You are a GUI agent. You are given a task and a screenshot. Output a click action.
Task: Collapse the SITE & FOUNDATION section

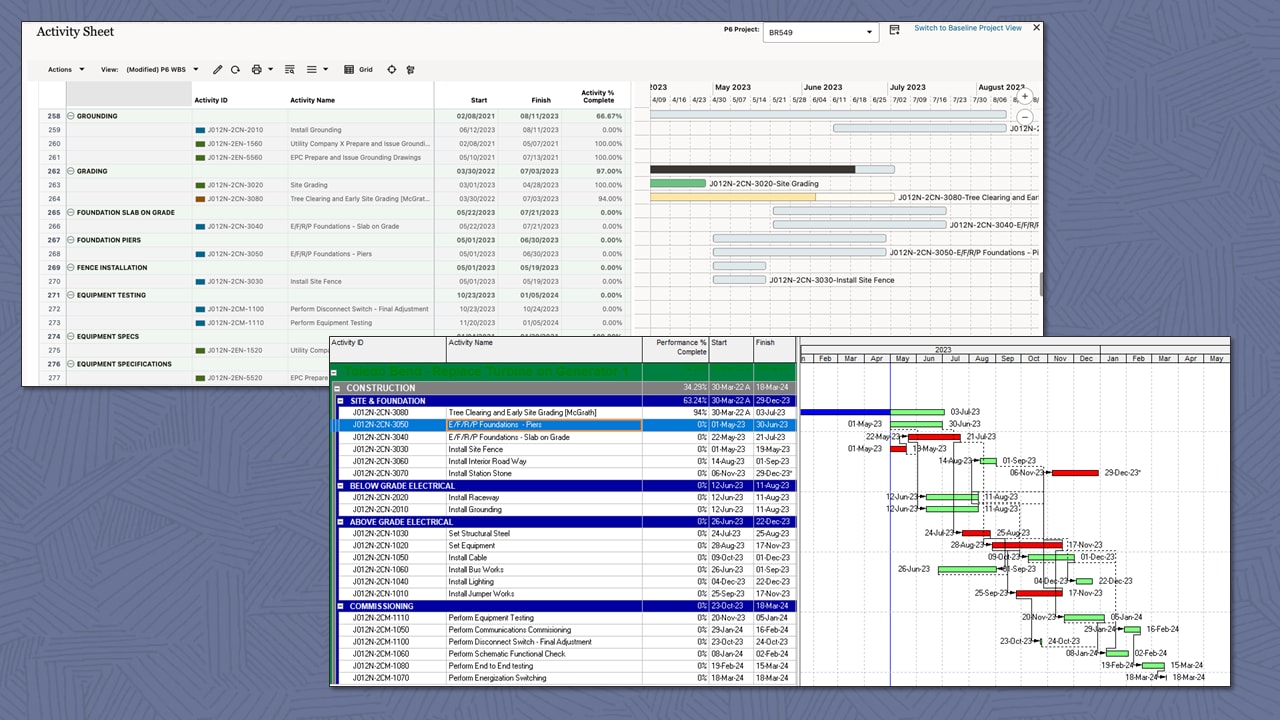point(341,400)
